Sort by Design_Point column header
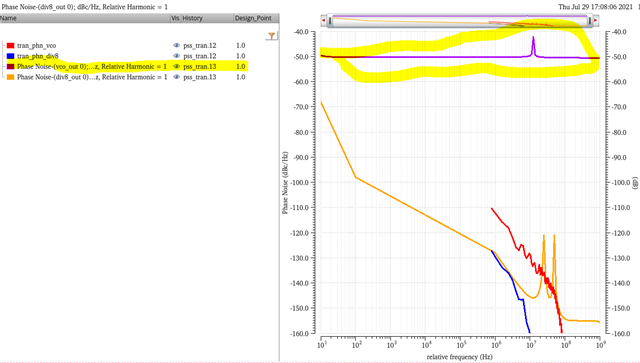The width and height of the screenshot is (640, 363). click(256, 18)
